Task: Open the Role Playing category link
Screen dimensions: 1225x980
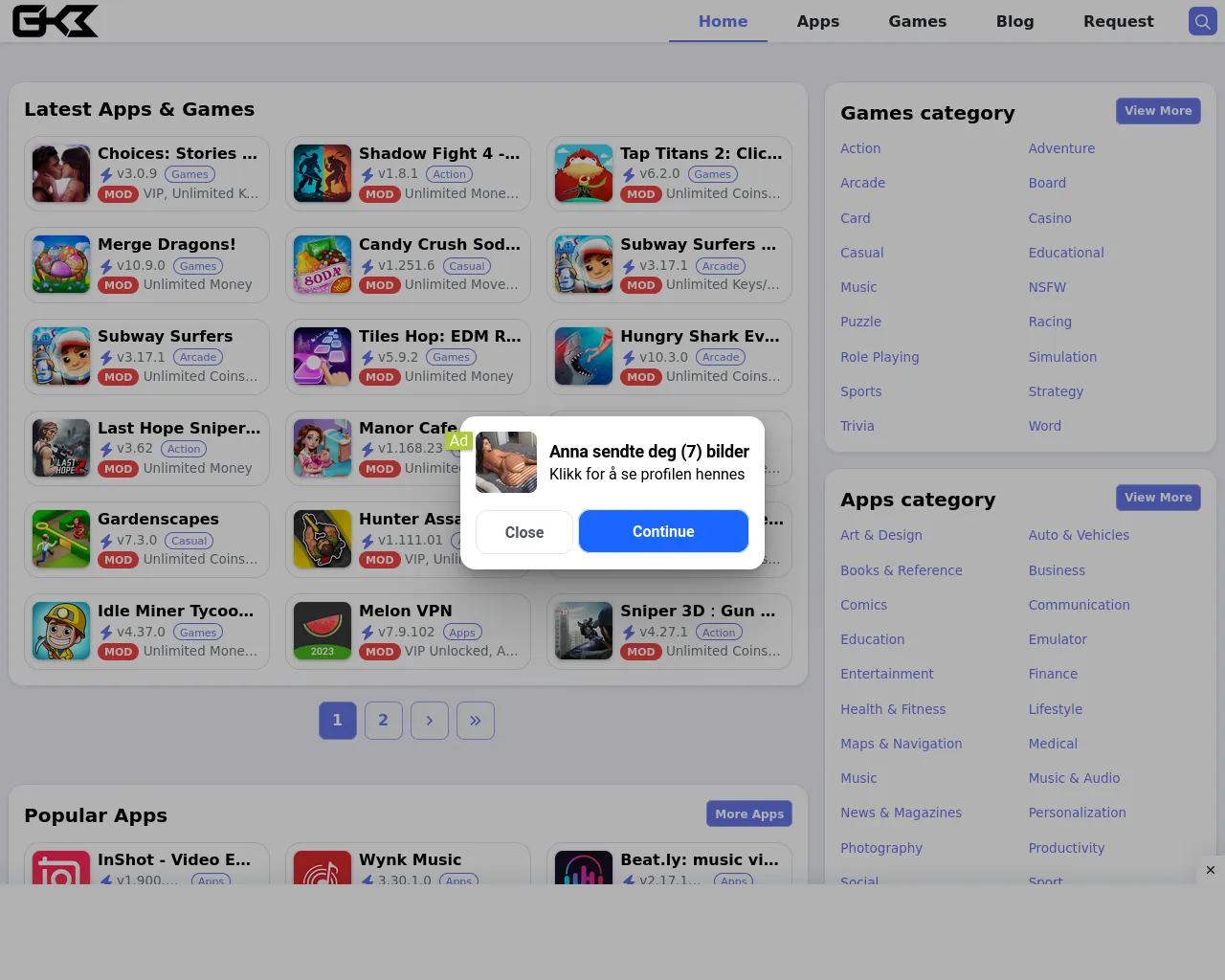Action: pyautogui.click(x=880, y=357)
